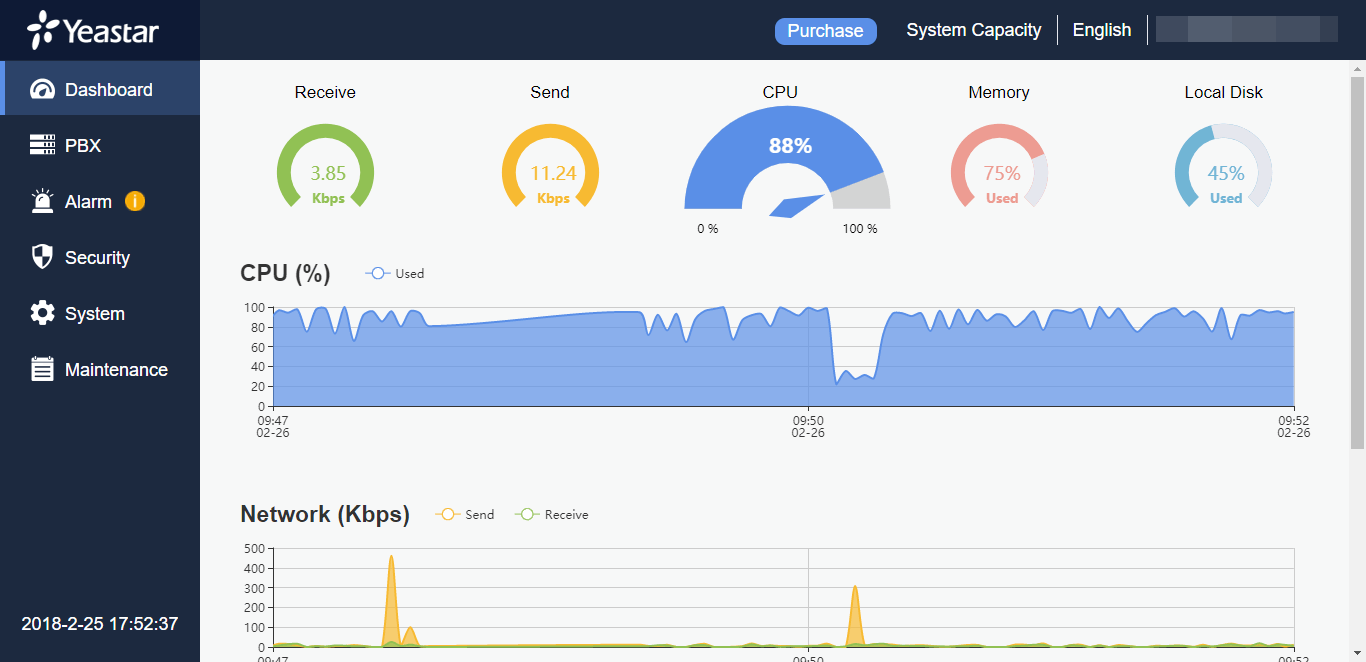Click the Dashboard gauge icon in sidebar
Viewport: 1366px width, 662px height.
point(42,90)
